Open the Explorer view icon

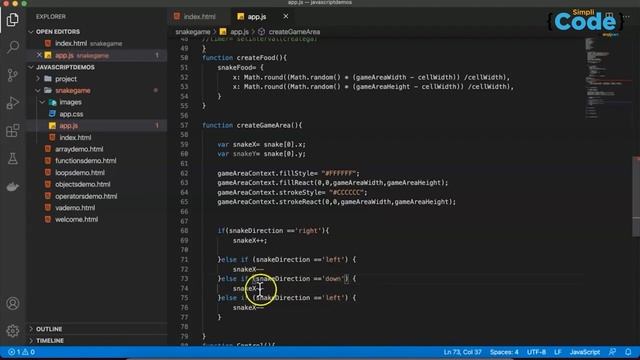(13, 20)
